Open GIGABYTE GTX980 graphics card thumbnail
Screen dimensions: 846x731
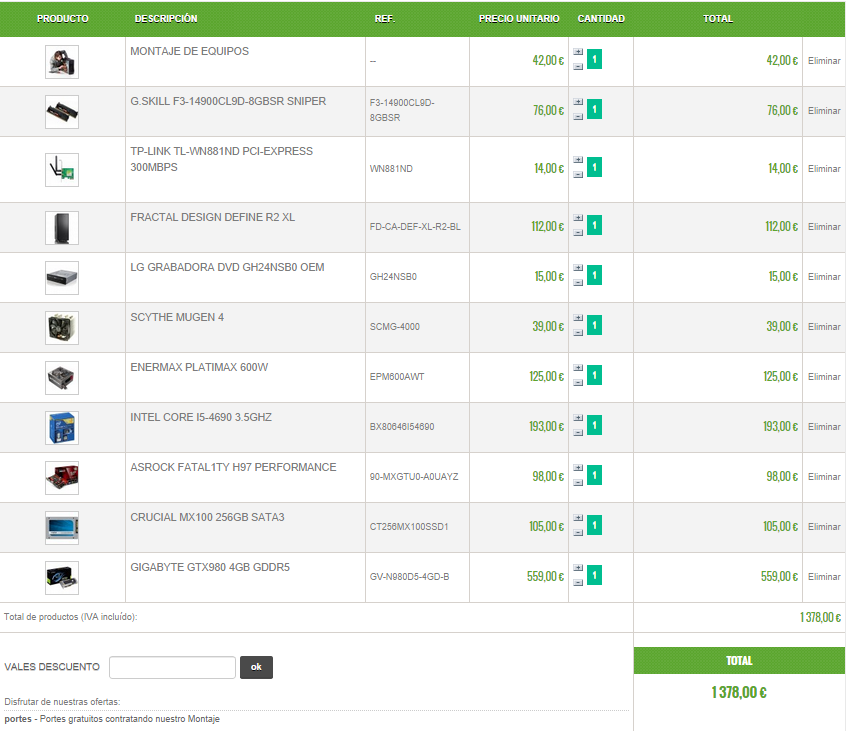62,578
